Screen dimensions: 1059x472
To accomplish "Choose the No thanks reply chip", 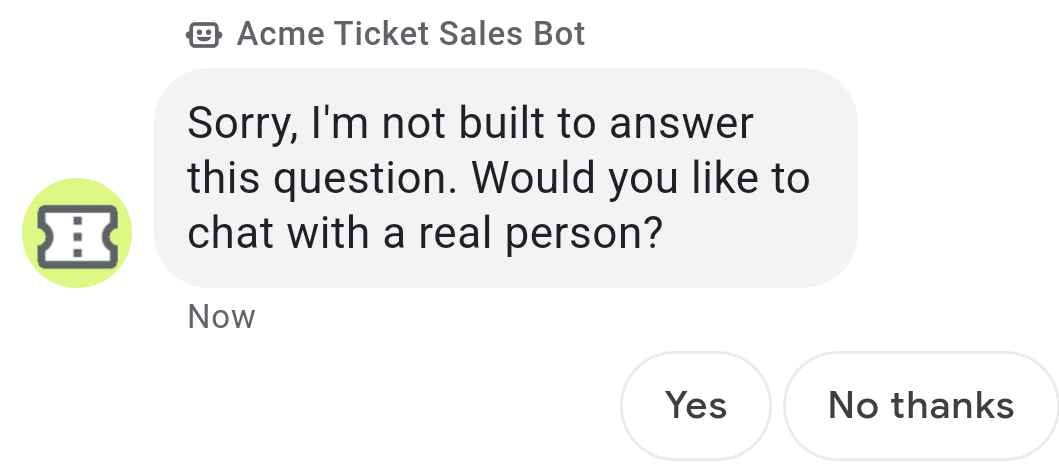I will tap(921, 406).
